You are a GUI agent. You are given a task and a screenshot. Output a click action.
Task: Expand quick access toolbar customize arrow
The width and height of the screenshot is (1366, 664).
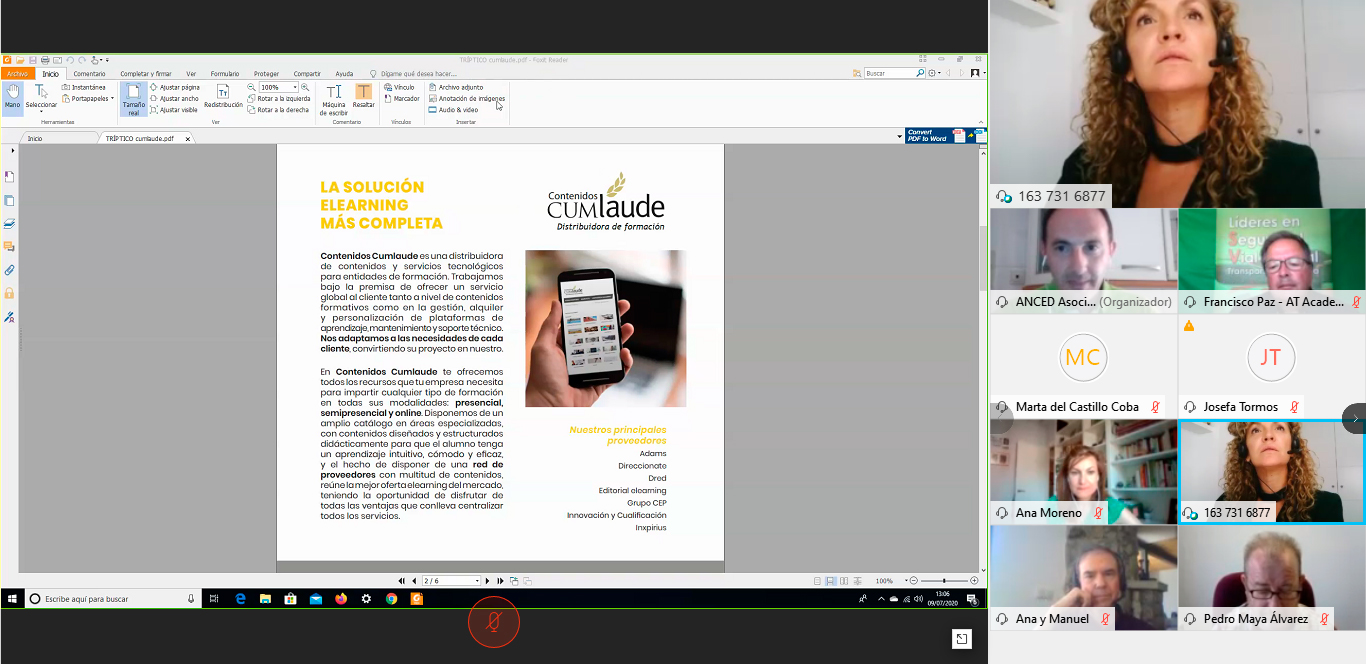(107, 60)
